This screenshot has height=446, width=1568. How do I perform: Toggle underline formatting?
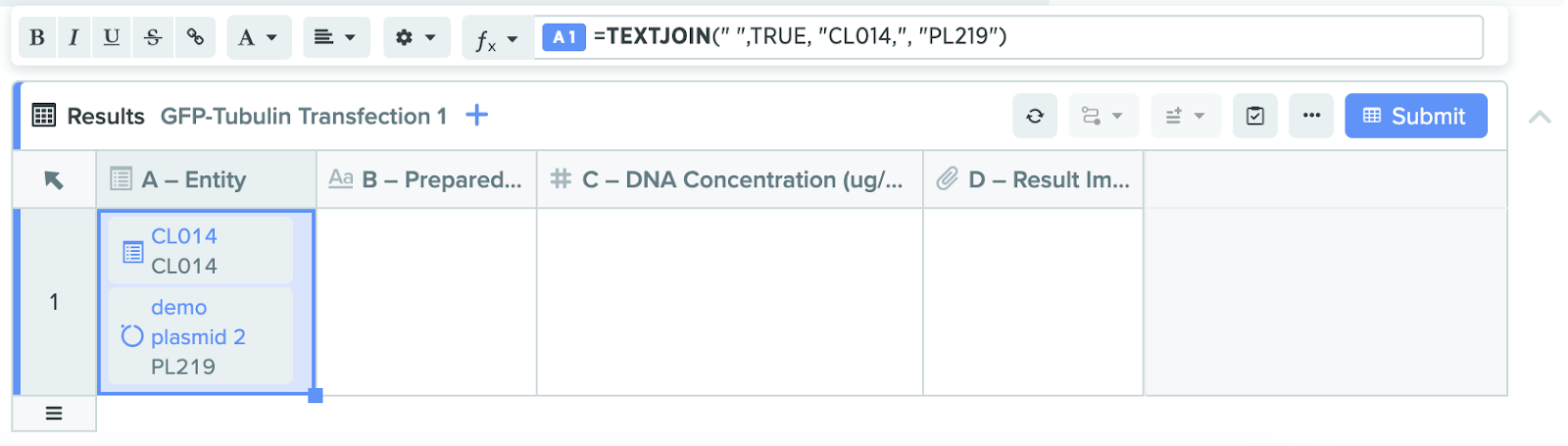112,37
